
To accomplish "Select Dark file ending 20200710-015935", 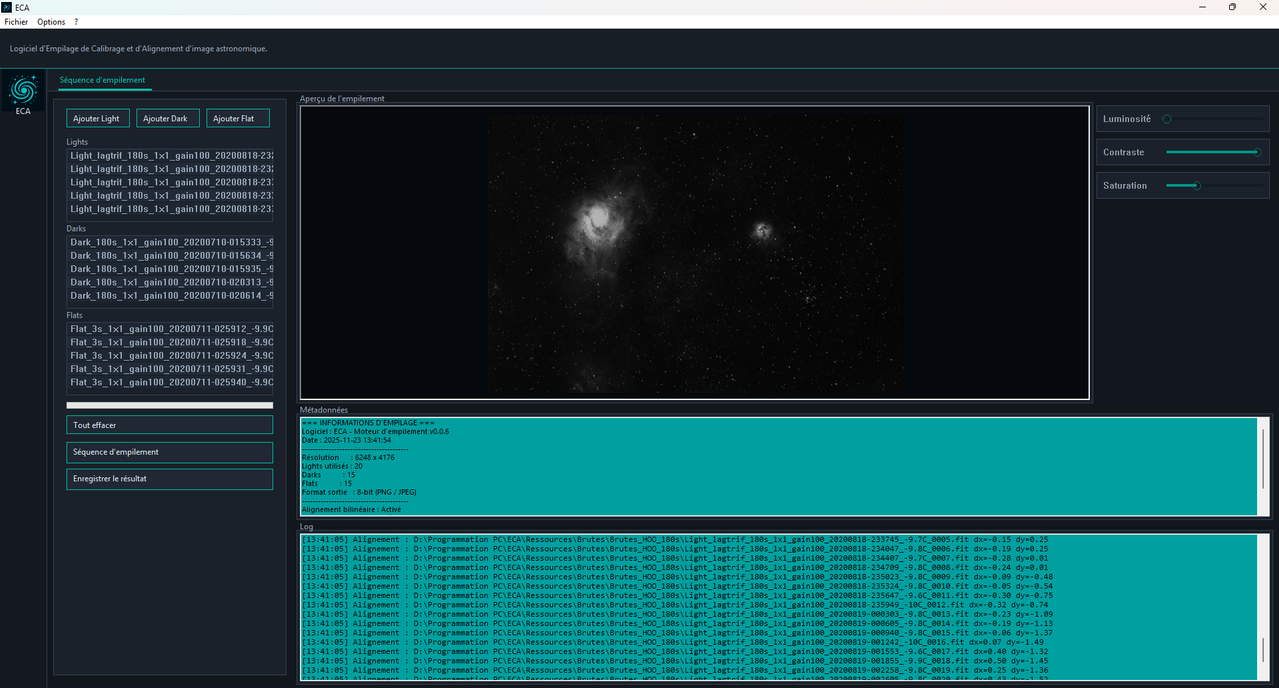I will [x=170, y=269].
